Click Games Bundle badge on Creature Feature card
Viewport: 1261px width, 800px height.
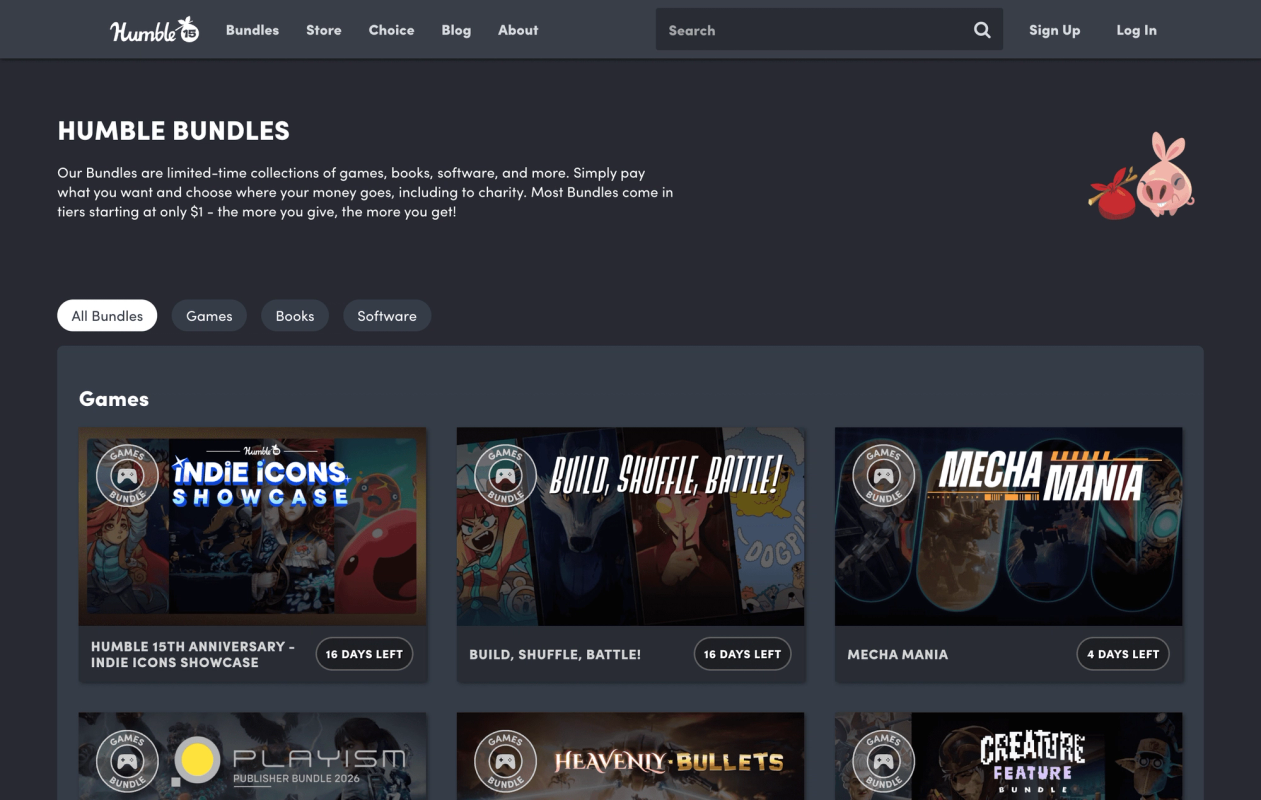[x=883, y=761]
